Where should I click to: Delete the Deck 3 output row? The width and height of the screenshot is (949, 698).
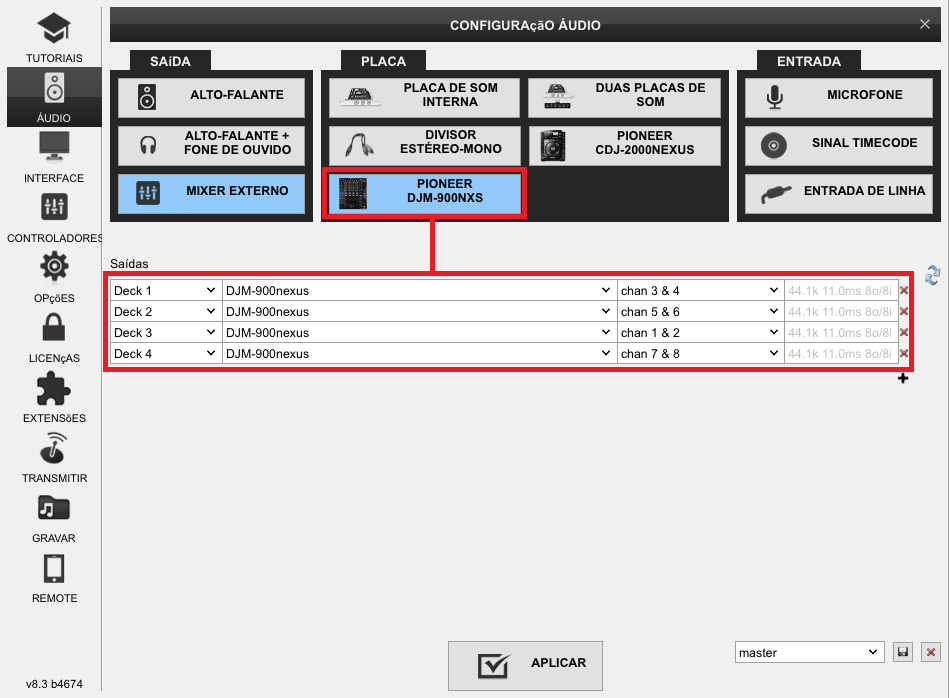coord(904,332)
